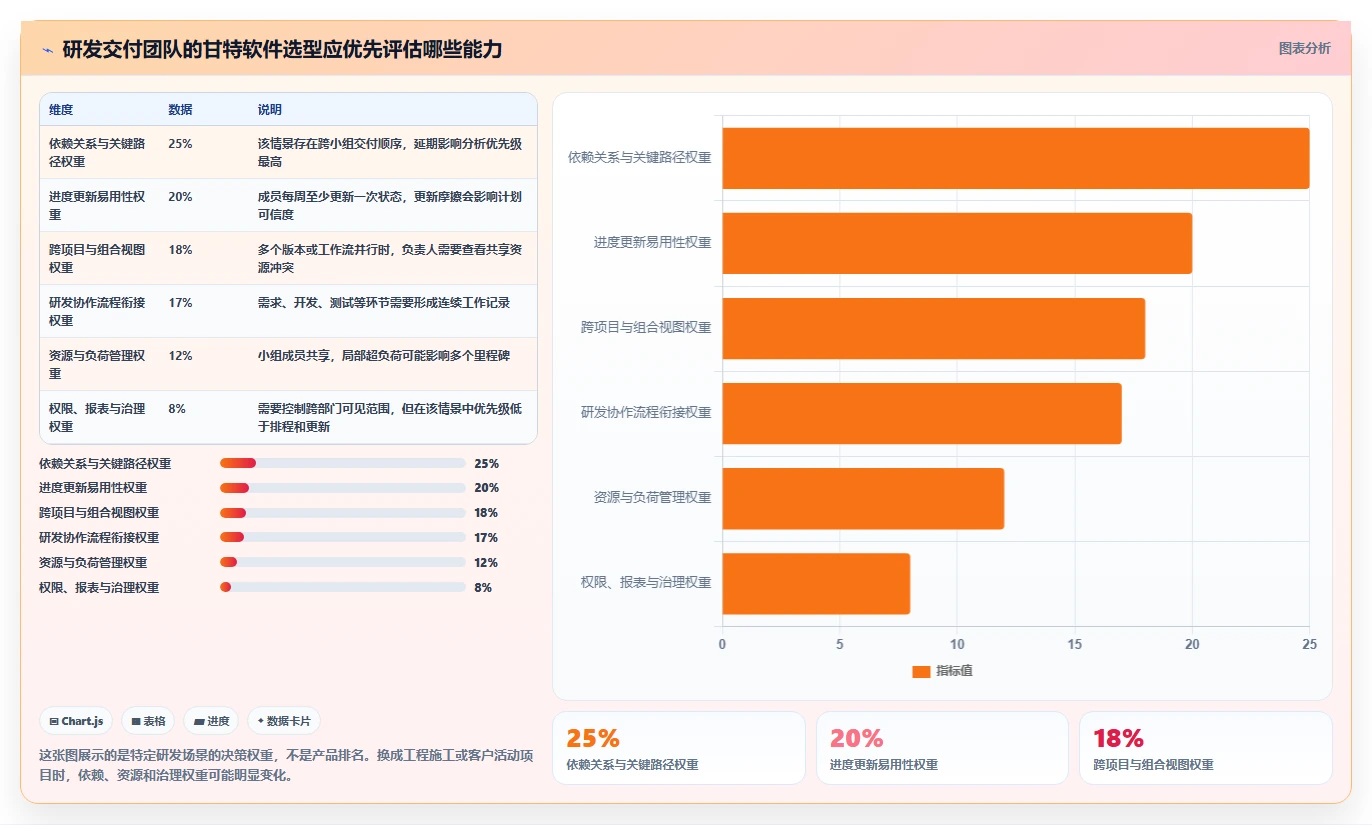Click the 跨项目与组合视图权重 progress bar
The width and height of the screenshot is (1372, 825).
(x=343, y=513)
